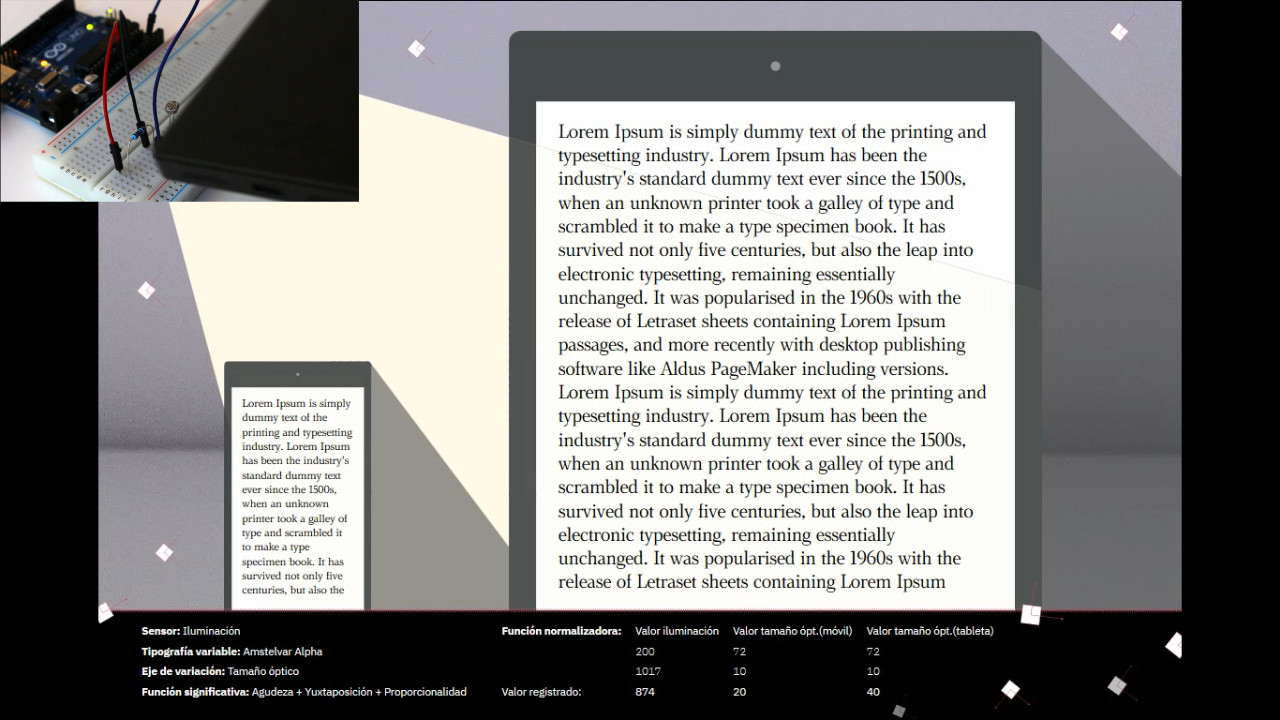Screen dimensions: 1280x720
Task: Click the illumination maximum value 1017
Action: (x=647, y=671)
